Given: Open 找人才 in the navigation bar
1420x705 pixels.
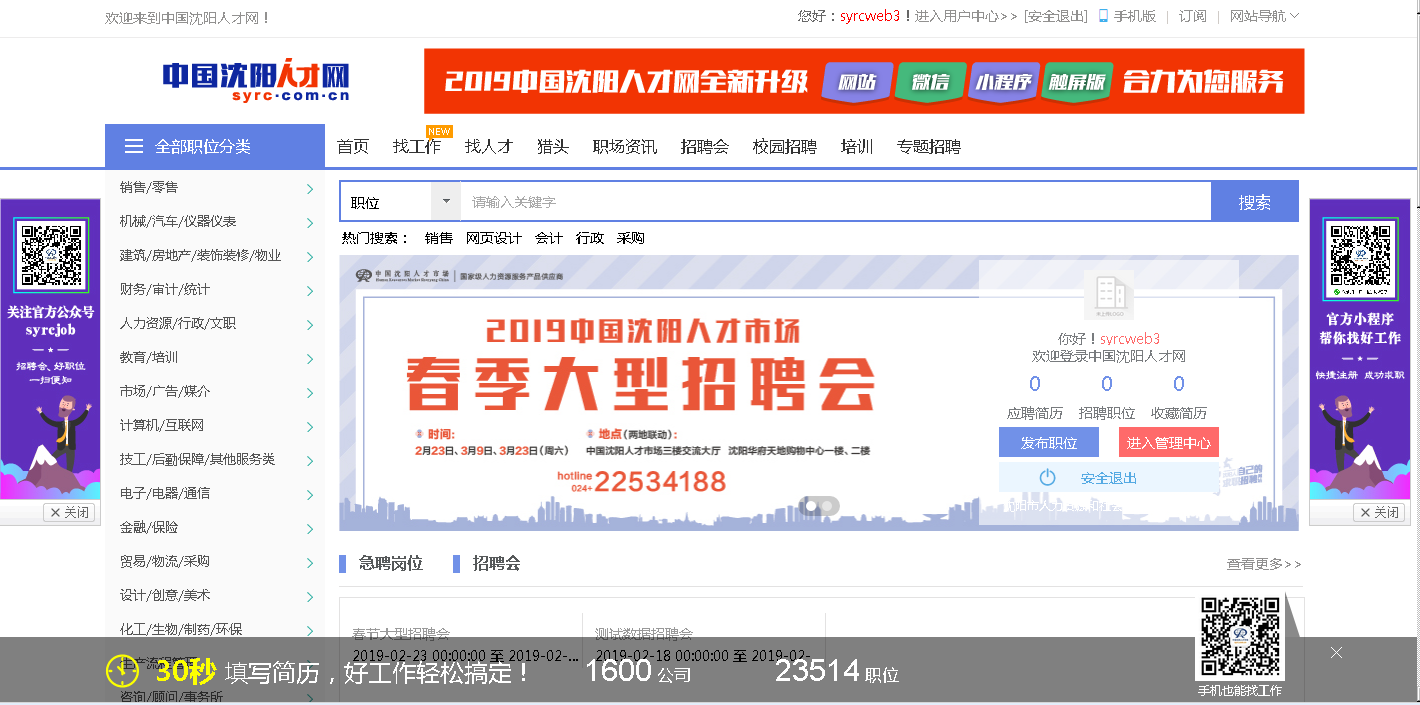Looking at the screenshot, I should coord(489,147).
